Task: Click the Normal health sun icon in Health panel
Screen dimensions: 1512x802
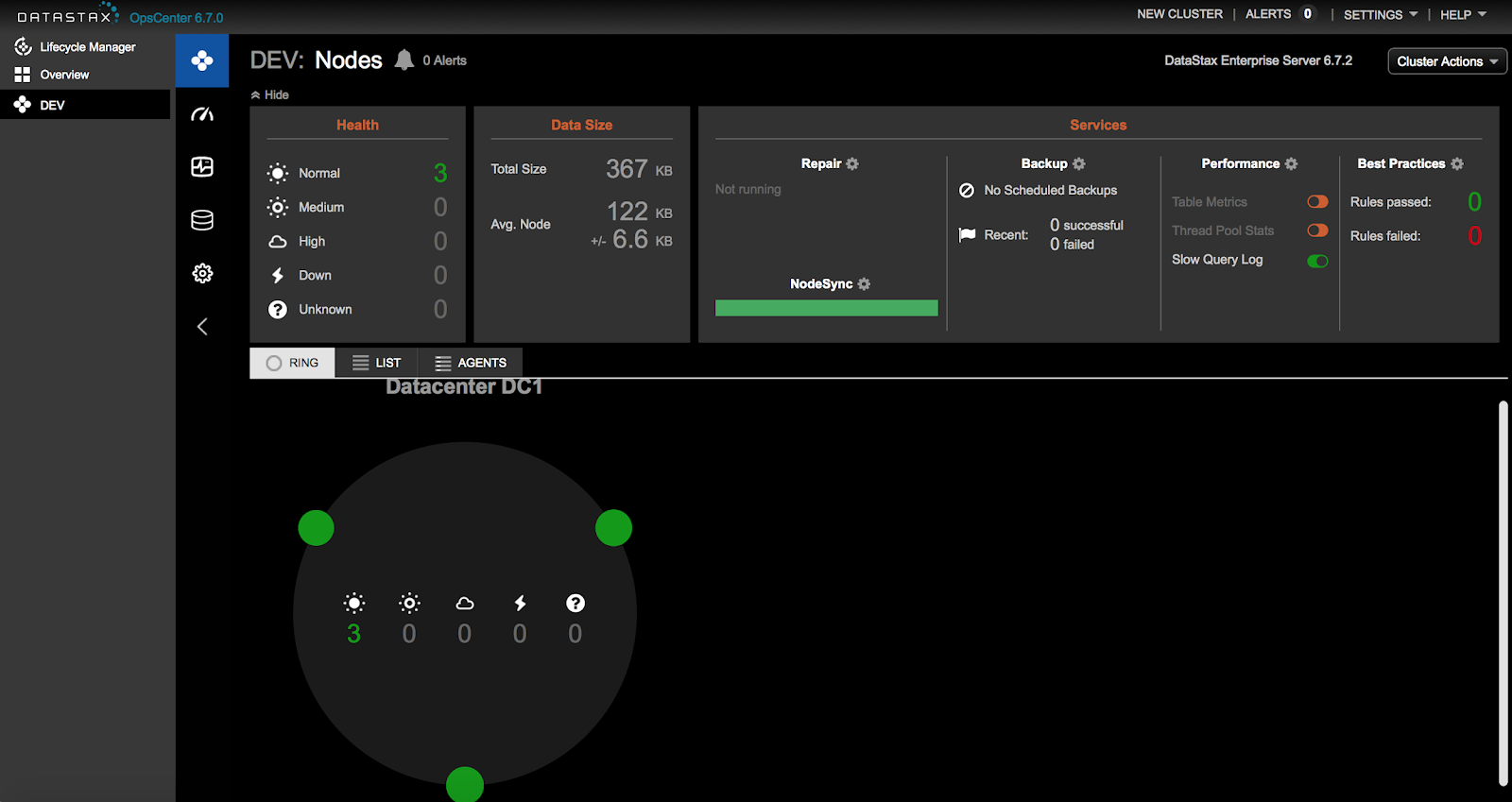Action: (278, 173)
